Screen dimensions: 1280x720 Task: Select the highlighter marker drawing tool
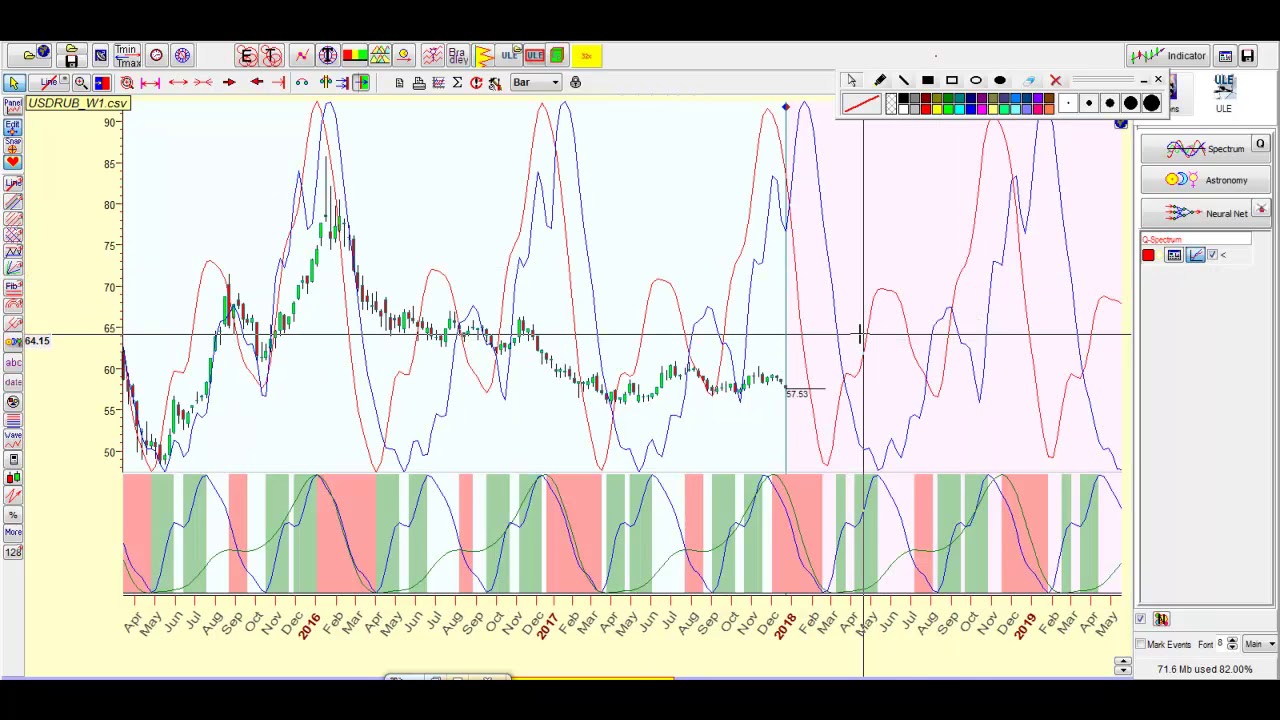[x=880, y=80]
